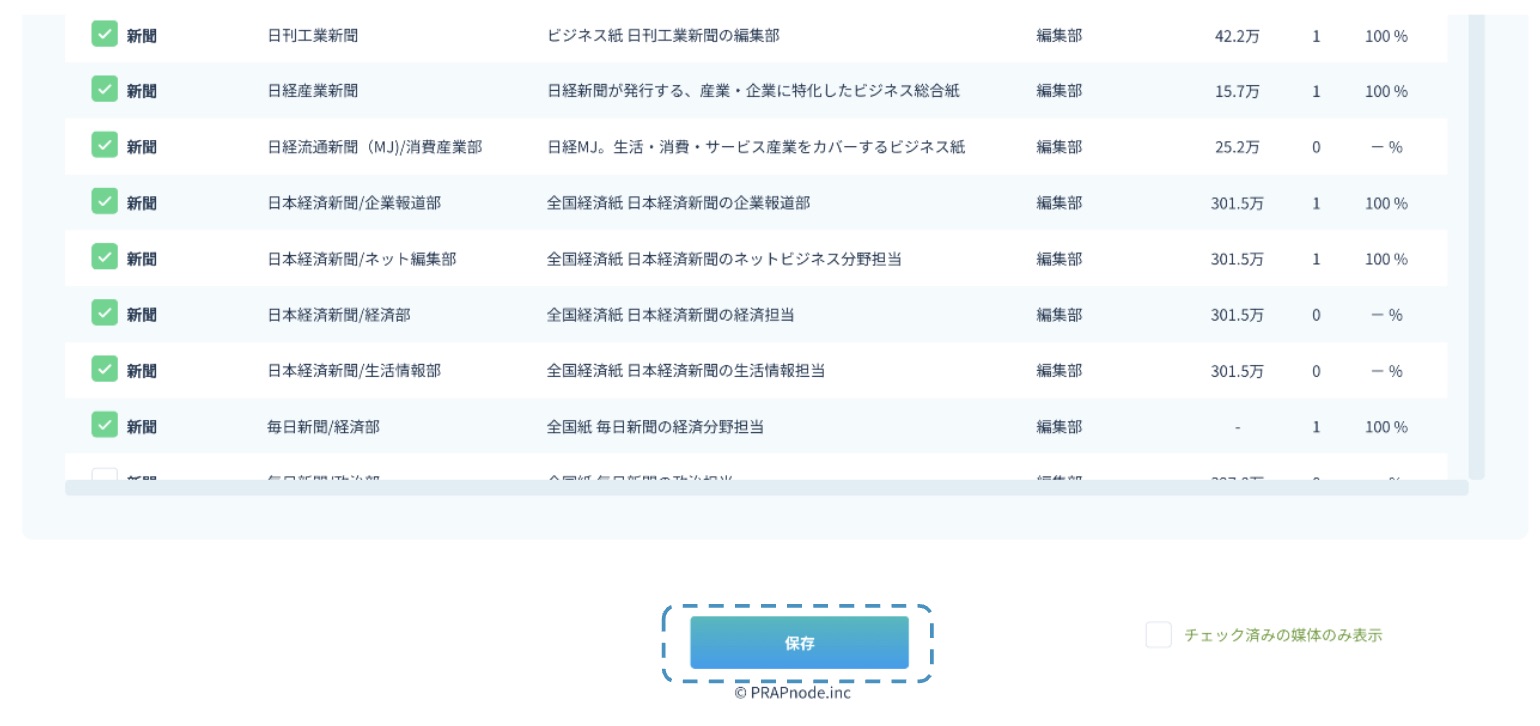The width and height of the screenshot is (1540, 726).
Task: Click the チェック済みの媒体のみ表示 label text
Action: [x=1283, y=635]
